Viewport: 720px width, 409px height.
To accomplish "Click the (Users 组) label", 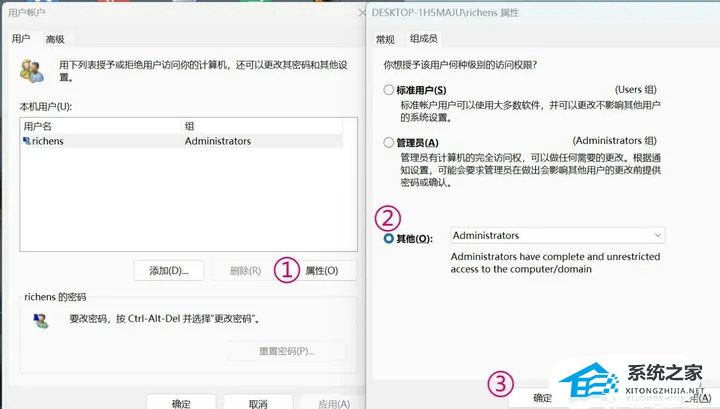I will pyautogui.click(x=636, y=90).
